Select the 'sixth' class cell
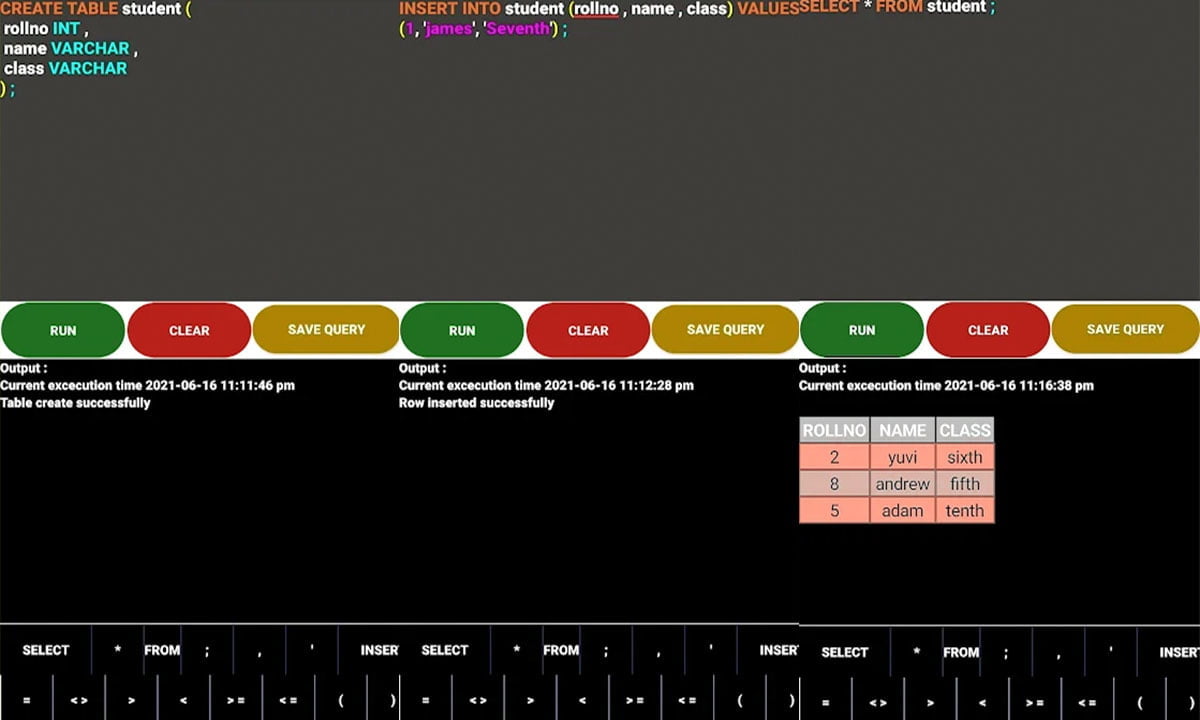This screenshot has height=720, width=1200. [x=965, y=457]
